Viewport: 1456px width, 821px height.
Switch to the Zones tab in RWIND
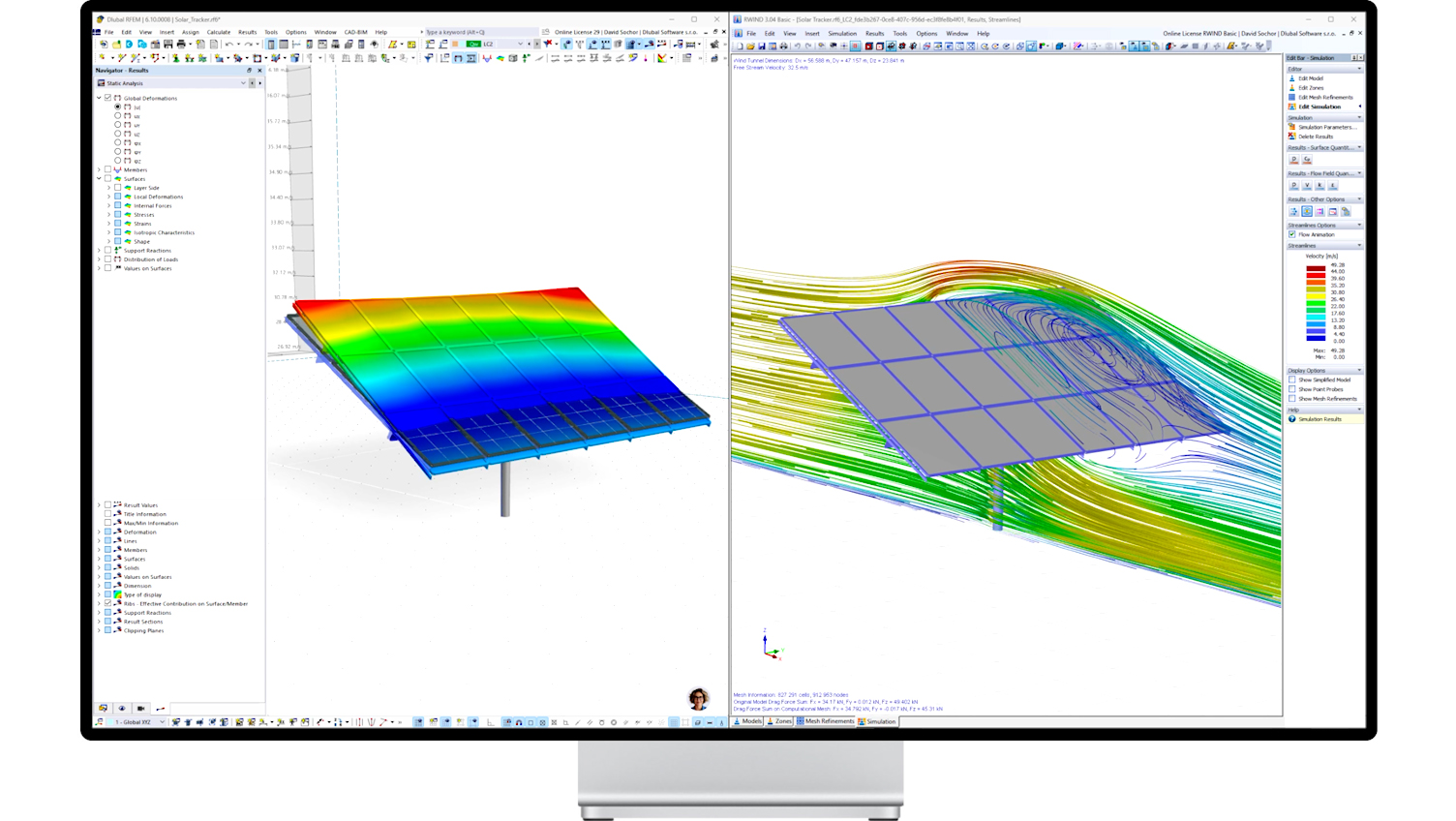pyautogui.click(x=778, y=721)
